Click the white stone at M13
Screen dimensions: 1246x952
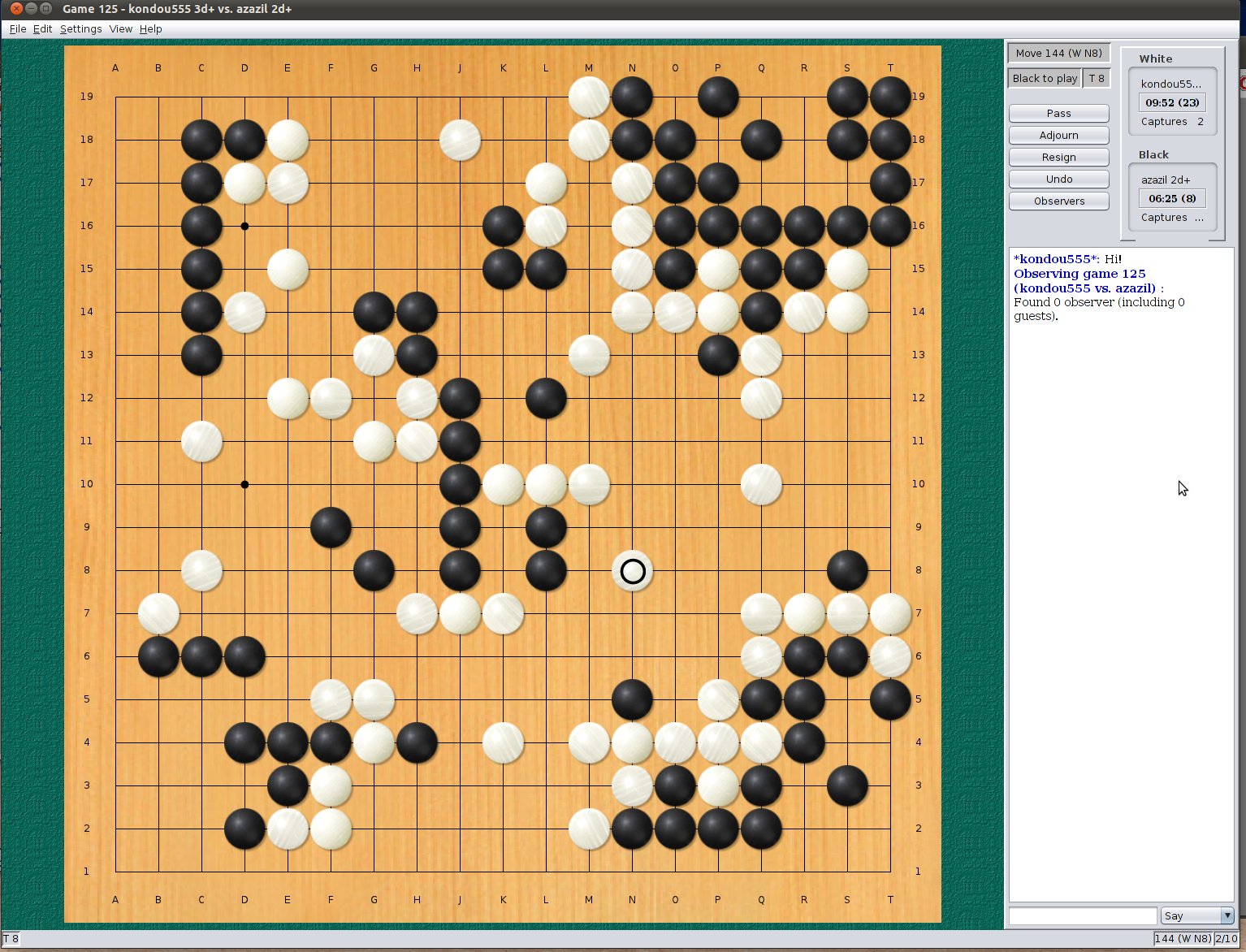[x=589, y=355]
